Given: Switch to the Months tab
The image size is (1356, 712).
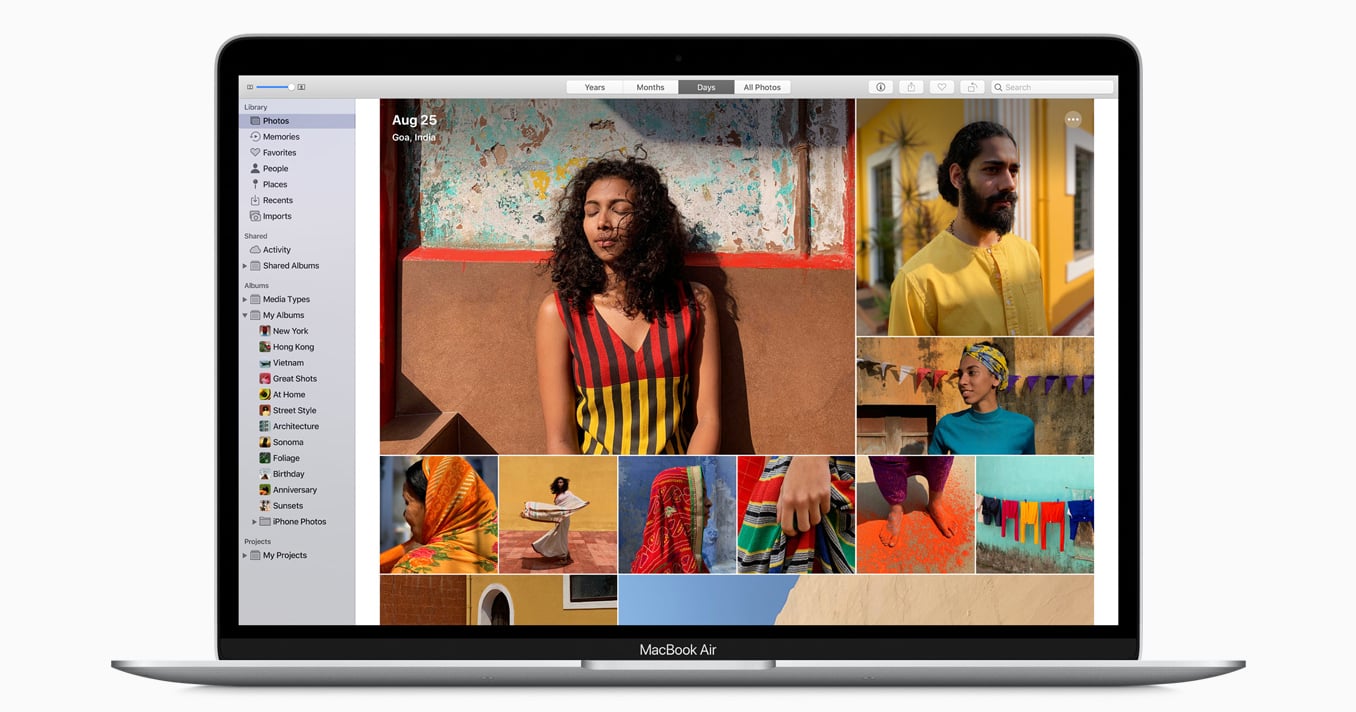Looking at the screenshot, I should click(650, 87).
